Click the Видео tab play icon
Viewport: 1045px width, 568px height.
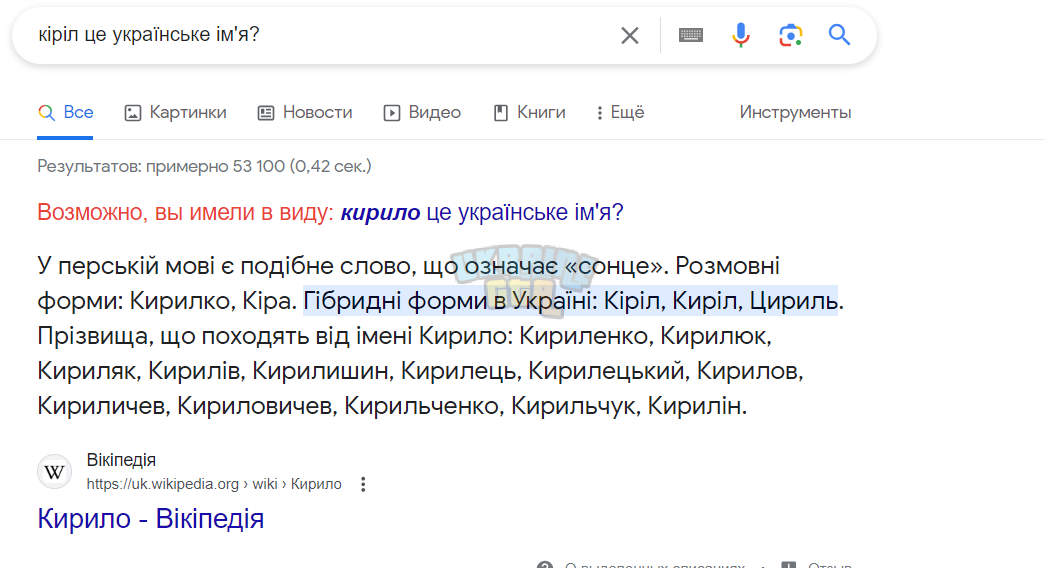point(392,113)
